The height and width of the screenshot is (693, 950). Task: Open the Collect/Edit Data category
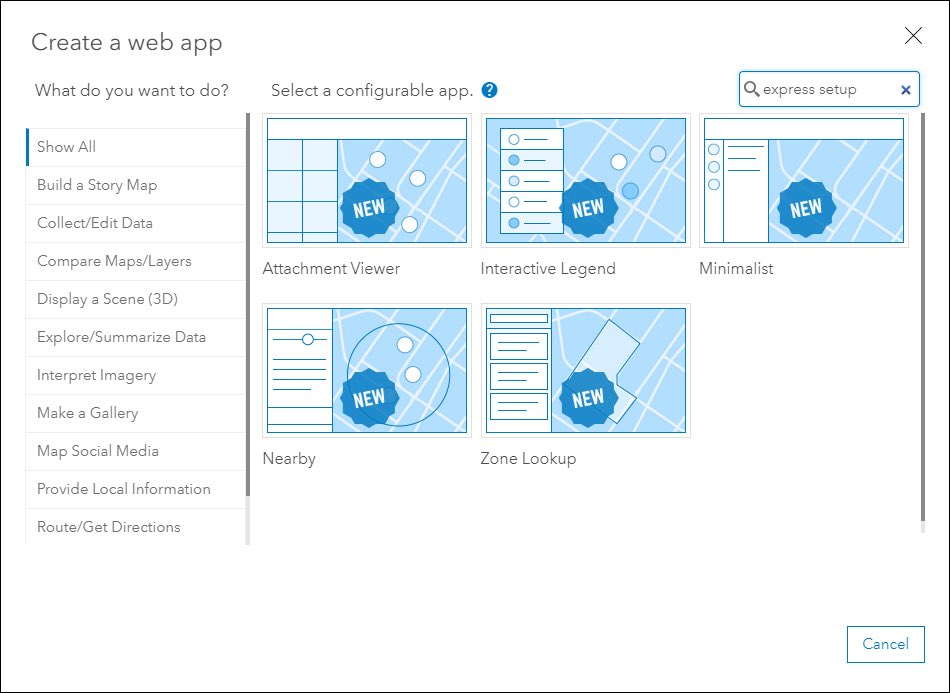tap(136, 223)
